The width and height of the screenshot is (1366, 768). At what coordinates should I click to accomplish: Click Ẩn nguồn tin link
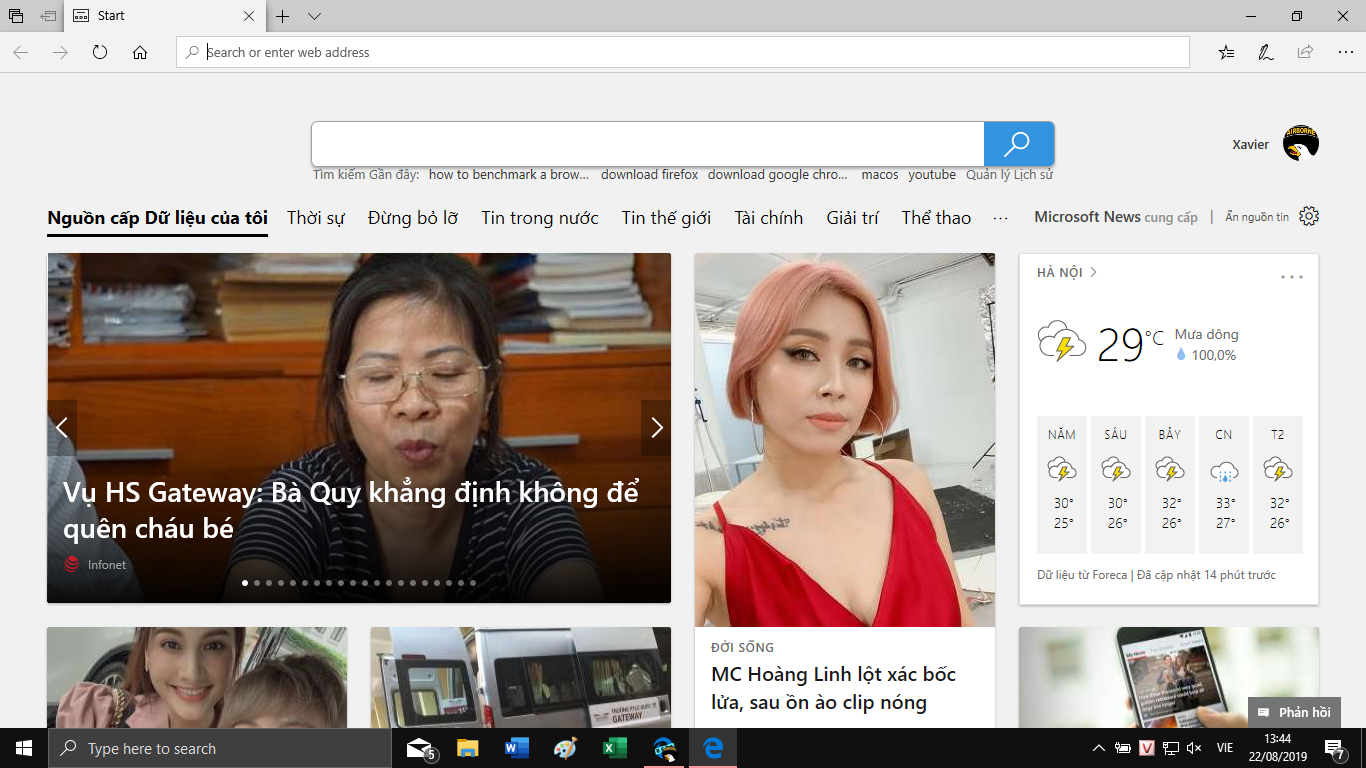tap(1257, 217)
